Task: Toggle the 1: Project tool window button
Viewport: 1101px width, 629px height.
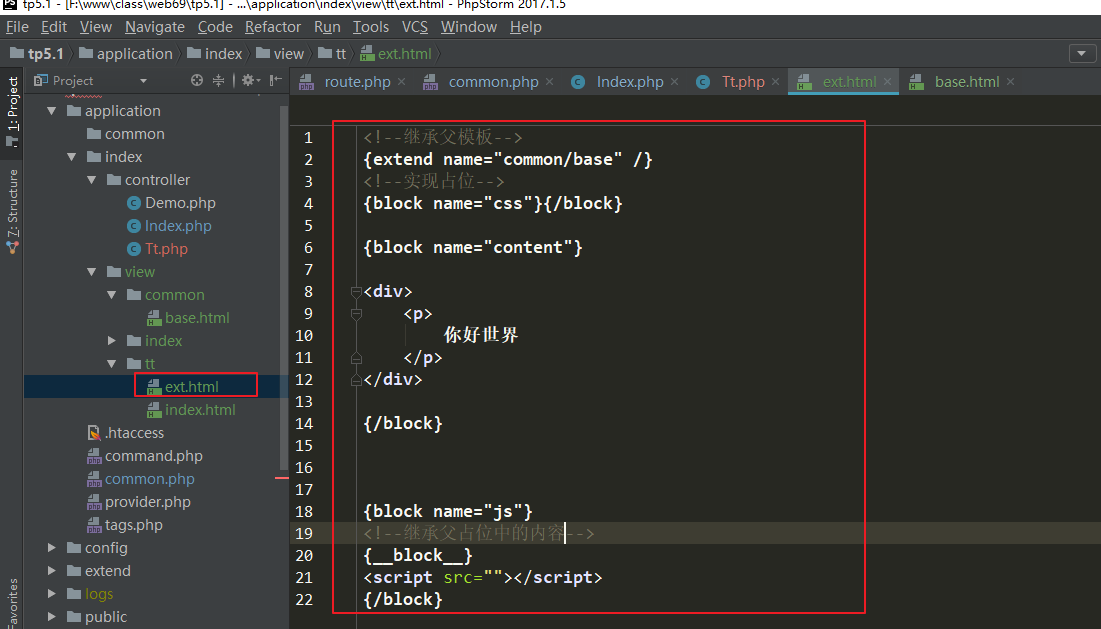Action: point(12,111)
